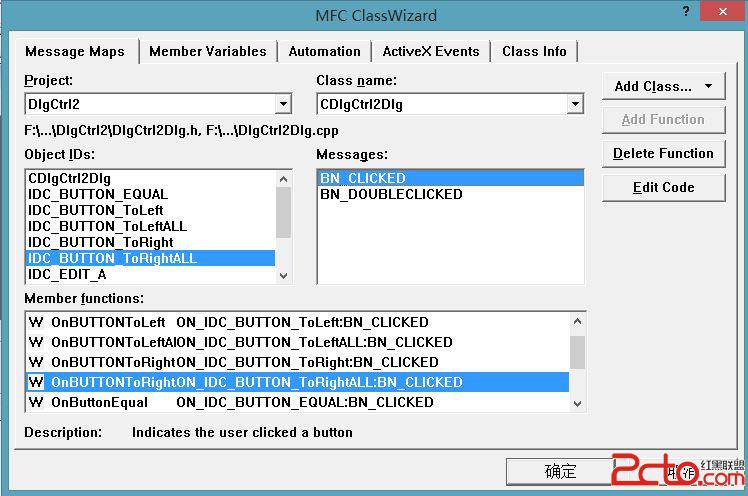The image size is (748, 496).
Task: Open the Member Variables tab
Action: click(208, 51)
